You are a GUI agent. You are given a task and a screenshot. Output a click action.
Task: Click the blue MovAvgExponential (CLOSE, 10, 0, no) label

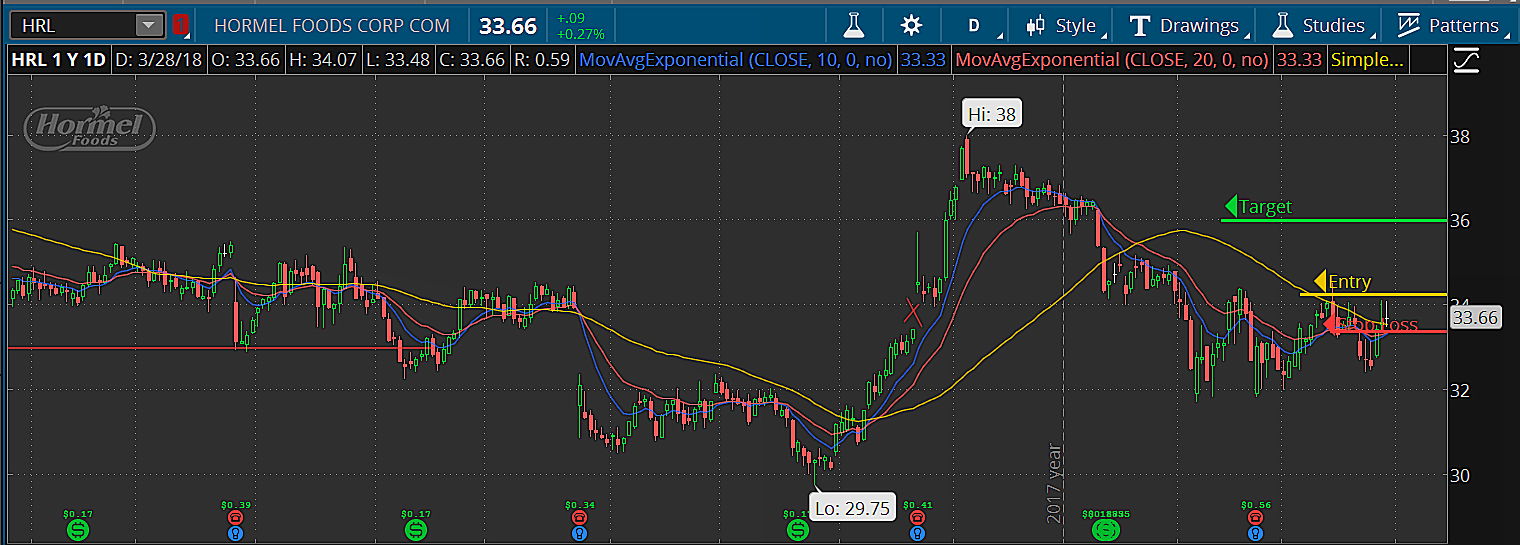point(735,61)
